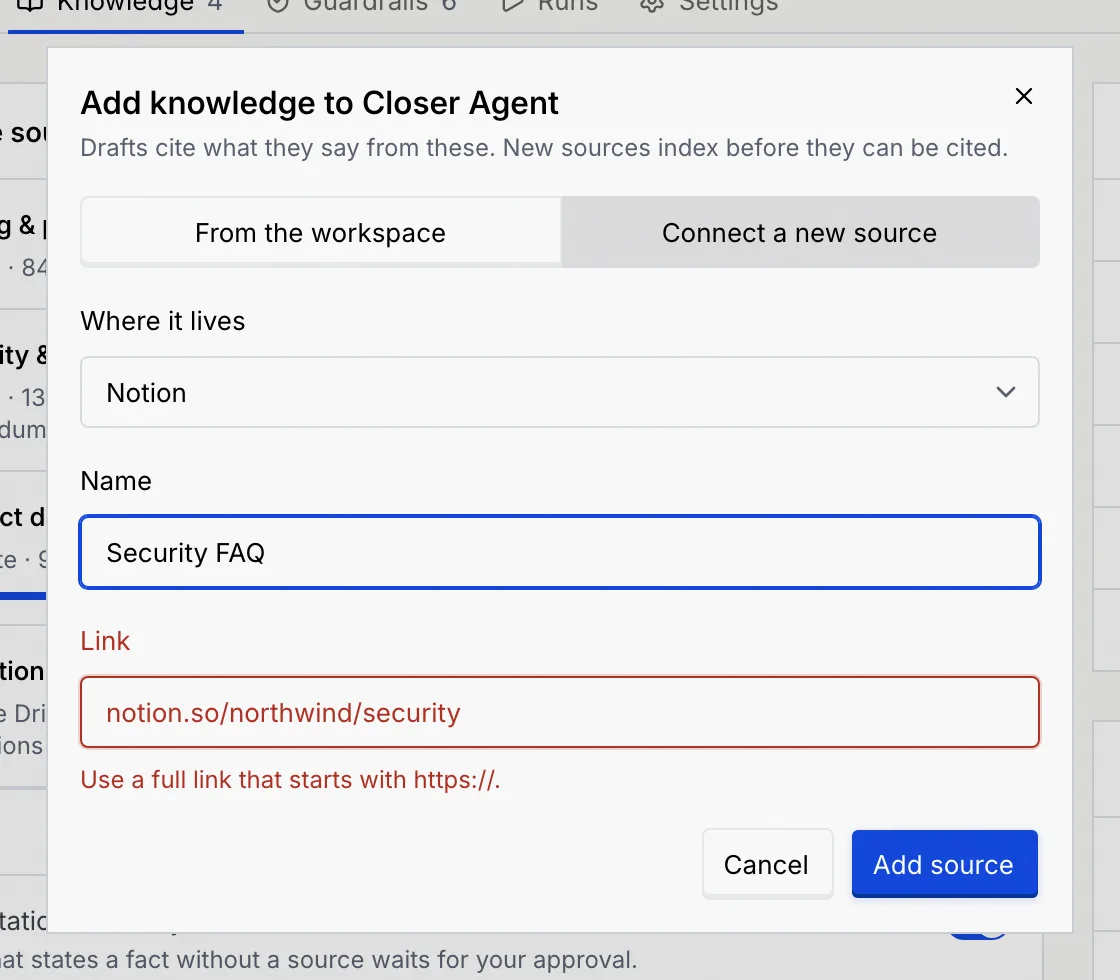This screenshot has height=980, width=1120.
Task: Switch to From the workspace tab
Action: coord(321,232)
